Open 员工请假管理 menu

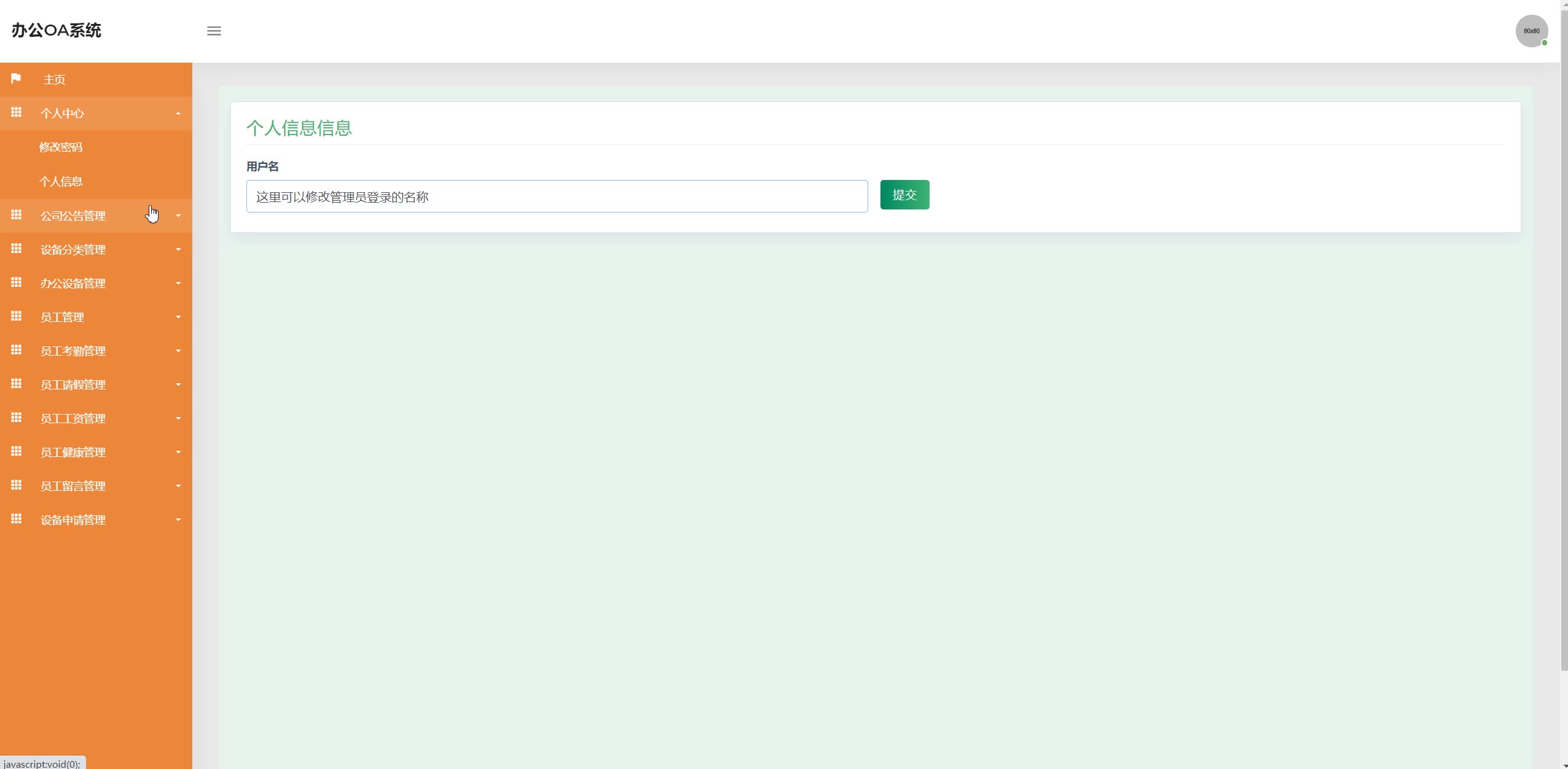(73, 384)
